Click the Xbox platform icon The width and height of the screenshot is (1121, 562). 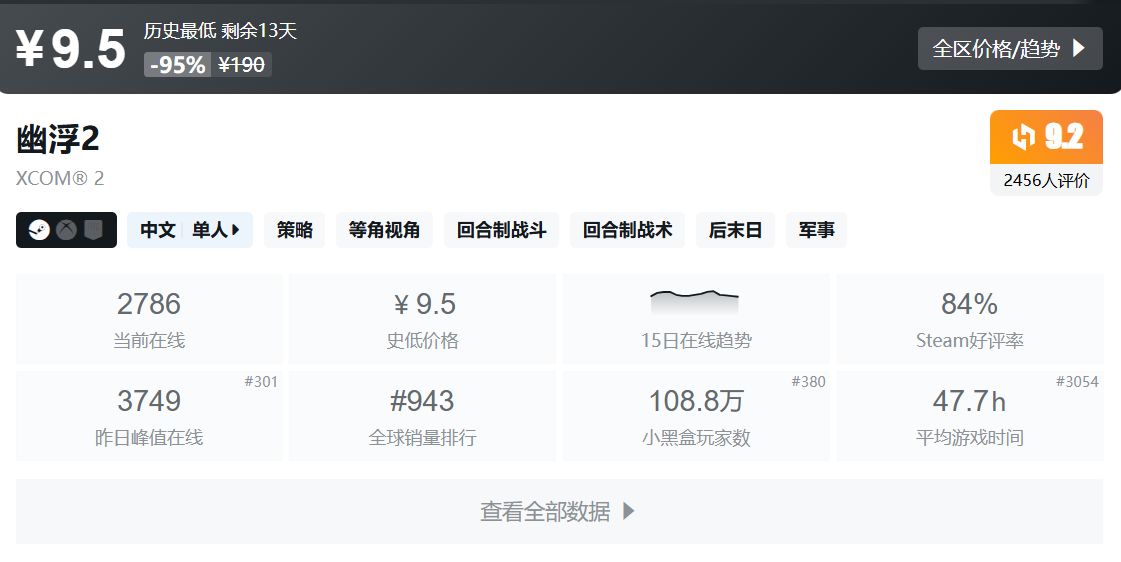point(66,230)
